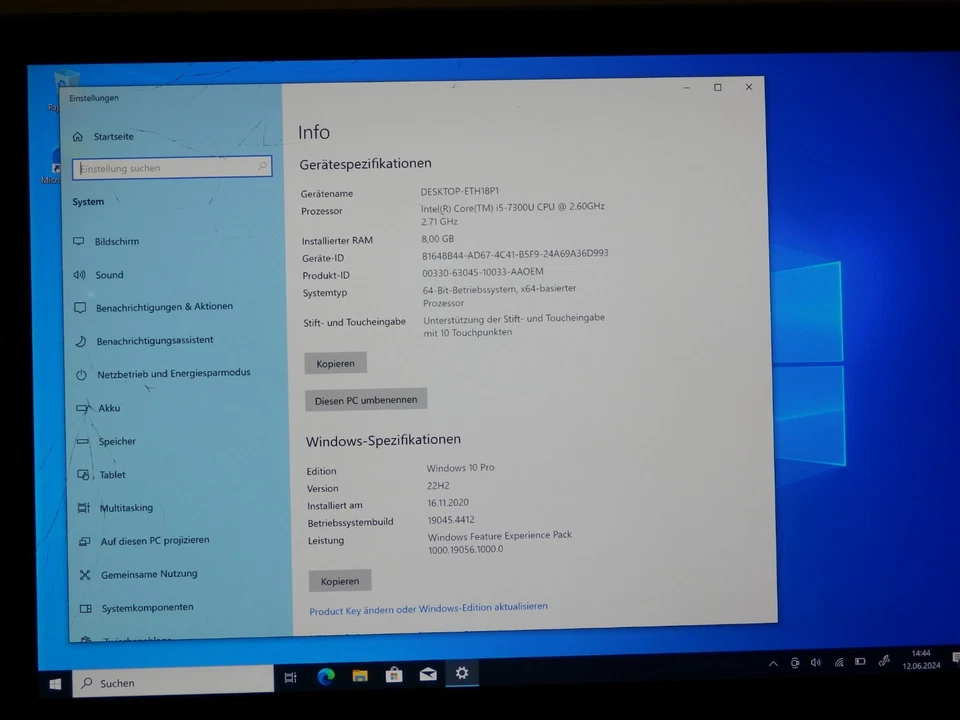The image size is (960, 720).
Task: Open Gemeinsame Nutzung sharing settings
Action: pos(148,574)
